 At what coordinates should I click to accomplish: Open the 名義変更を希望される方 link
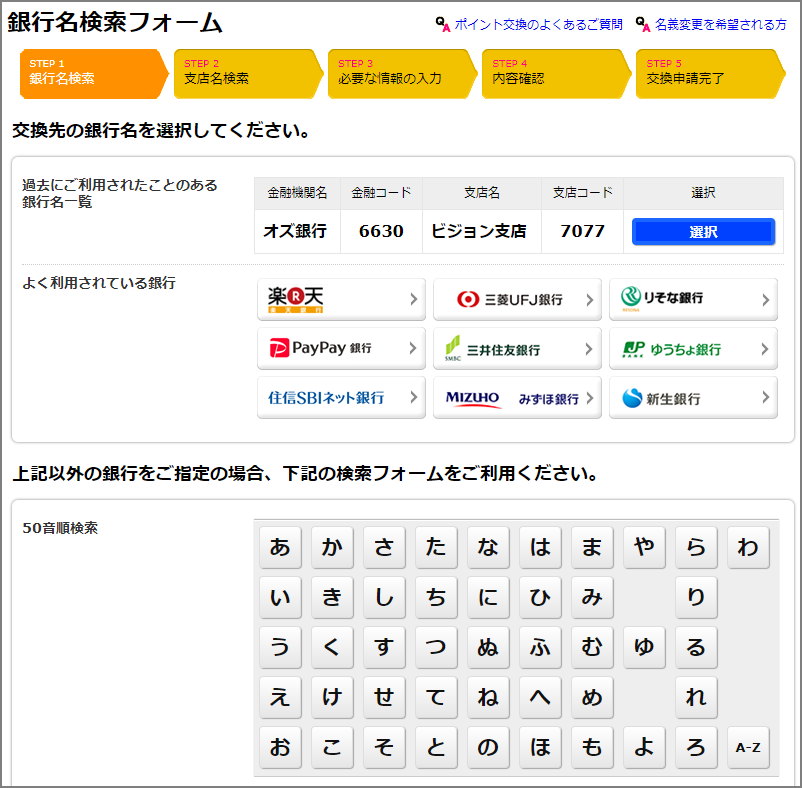point(721,24)
